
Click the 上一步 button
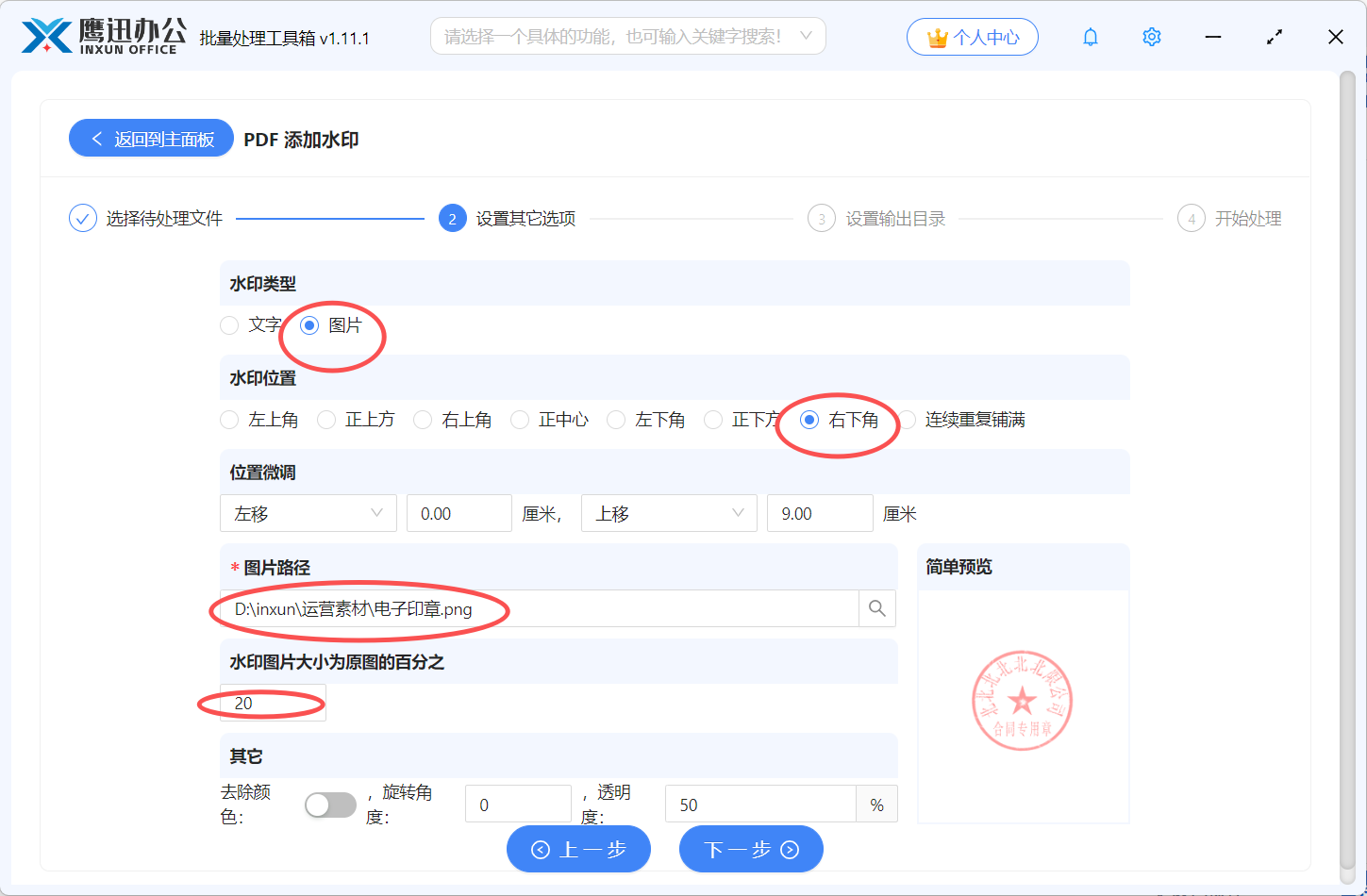[578, 849]
